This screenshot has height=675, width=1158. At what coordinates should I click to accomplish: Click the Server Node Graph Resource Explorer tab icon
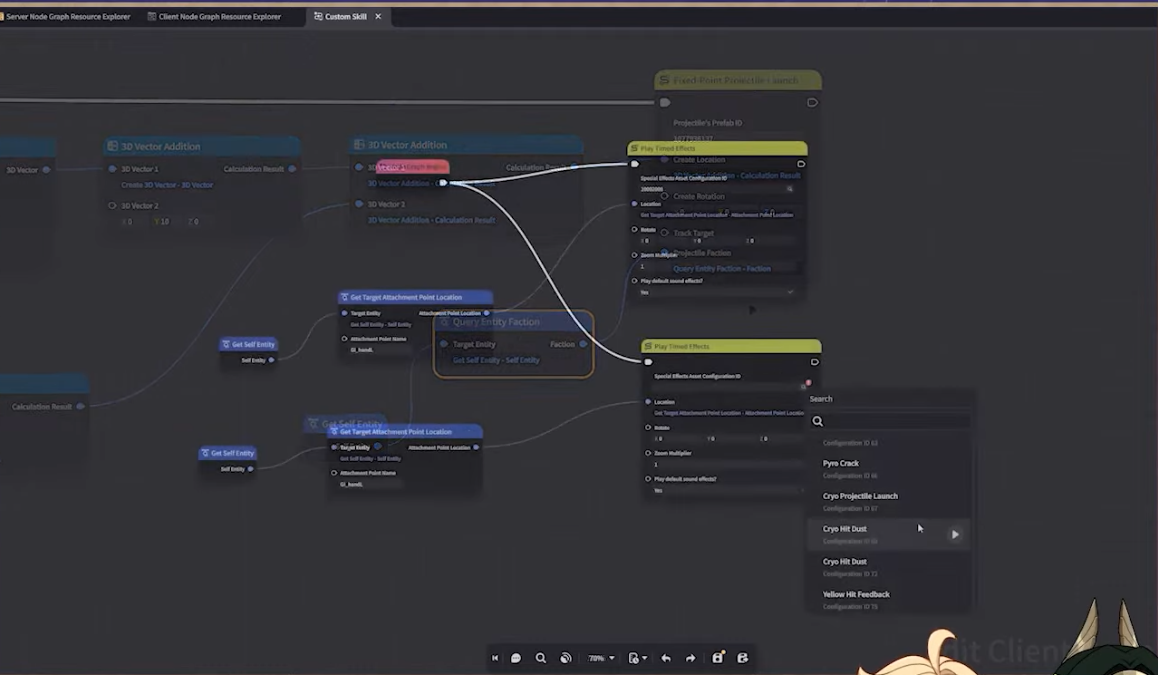(x=1, y=16)
